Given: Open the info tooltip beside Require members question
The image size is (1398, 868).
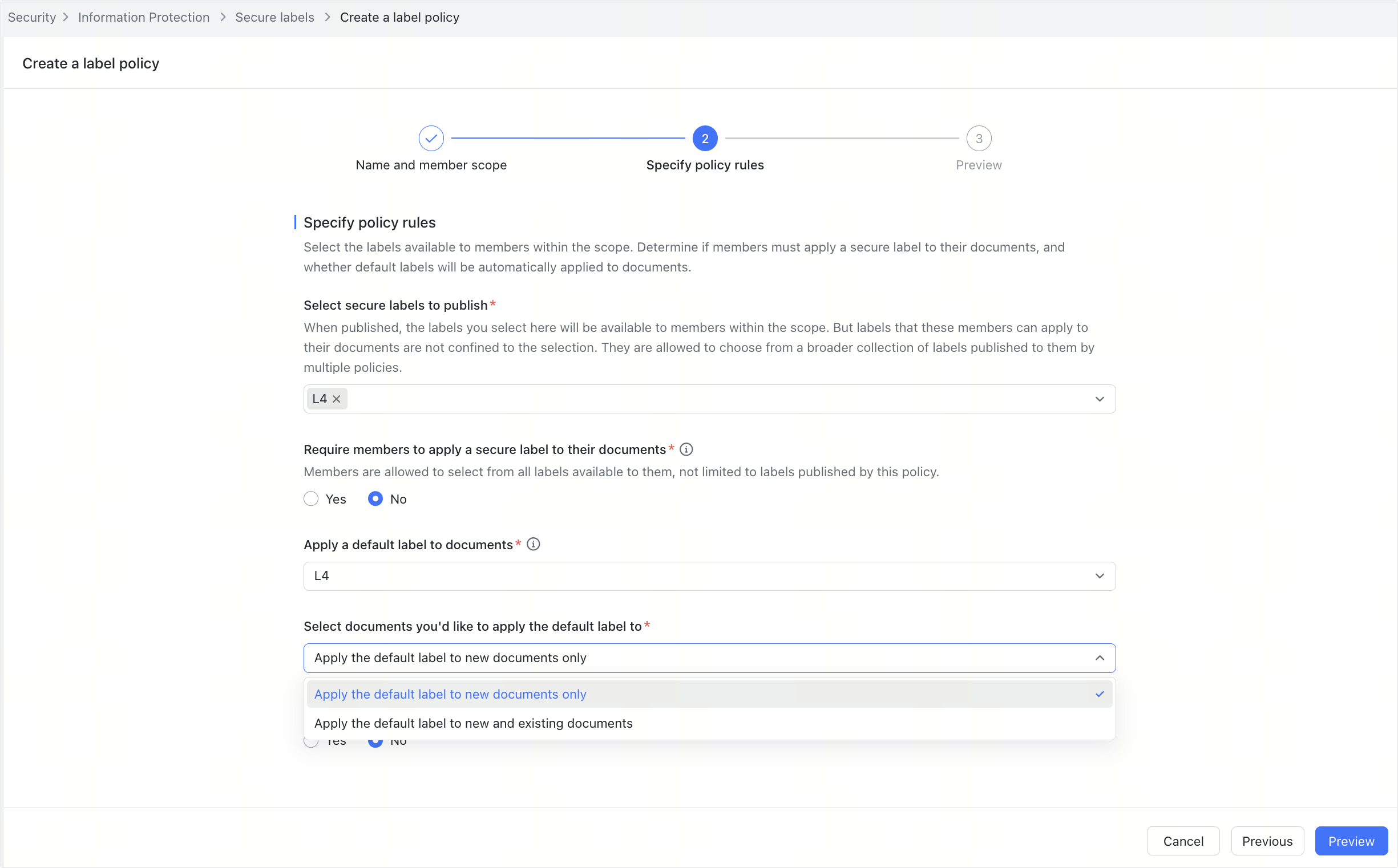Looking at the screenshot, I should tap(686, 449).
